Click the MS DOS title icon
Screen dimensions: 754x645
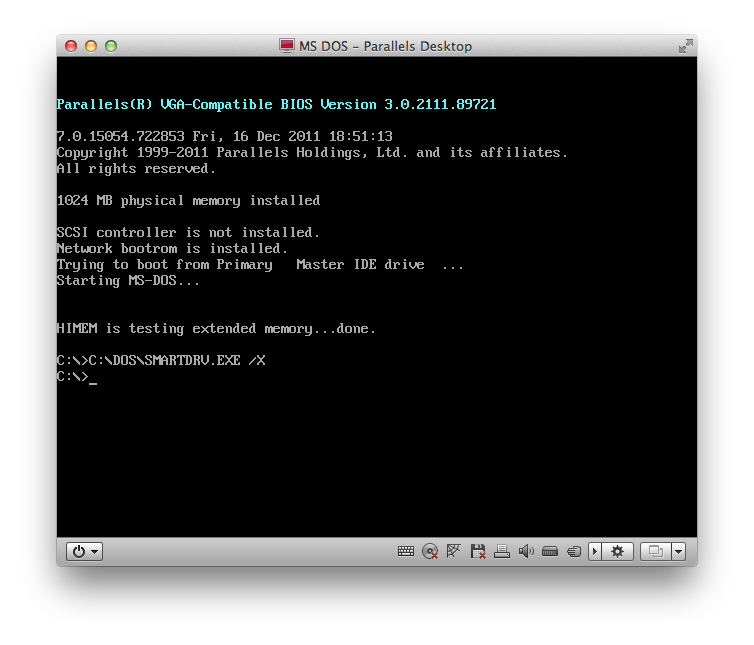click(287, 46)
